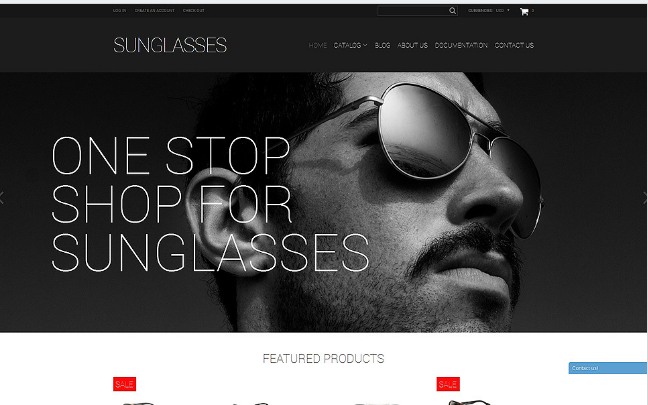Image resolution: width=648 pixels, height=405 pixels.
Task: Click the right red SALE badge
Action: point(448,384)
